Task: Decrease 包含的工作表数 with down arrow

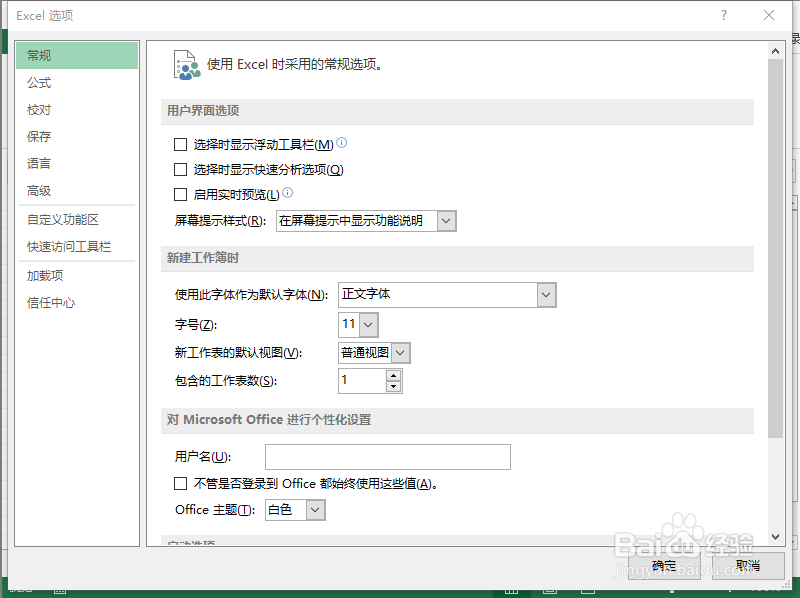Action: 393,387
